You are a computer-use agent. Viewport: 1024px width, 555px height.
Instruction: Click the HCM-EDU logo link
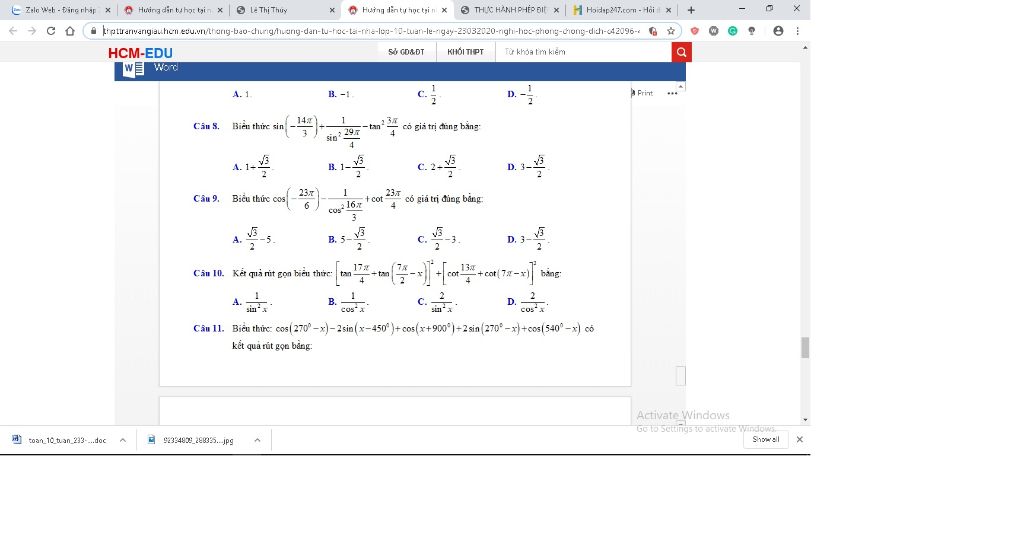[x=140, y=53]
